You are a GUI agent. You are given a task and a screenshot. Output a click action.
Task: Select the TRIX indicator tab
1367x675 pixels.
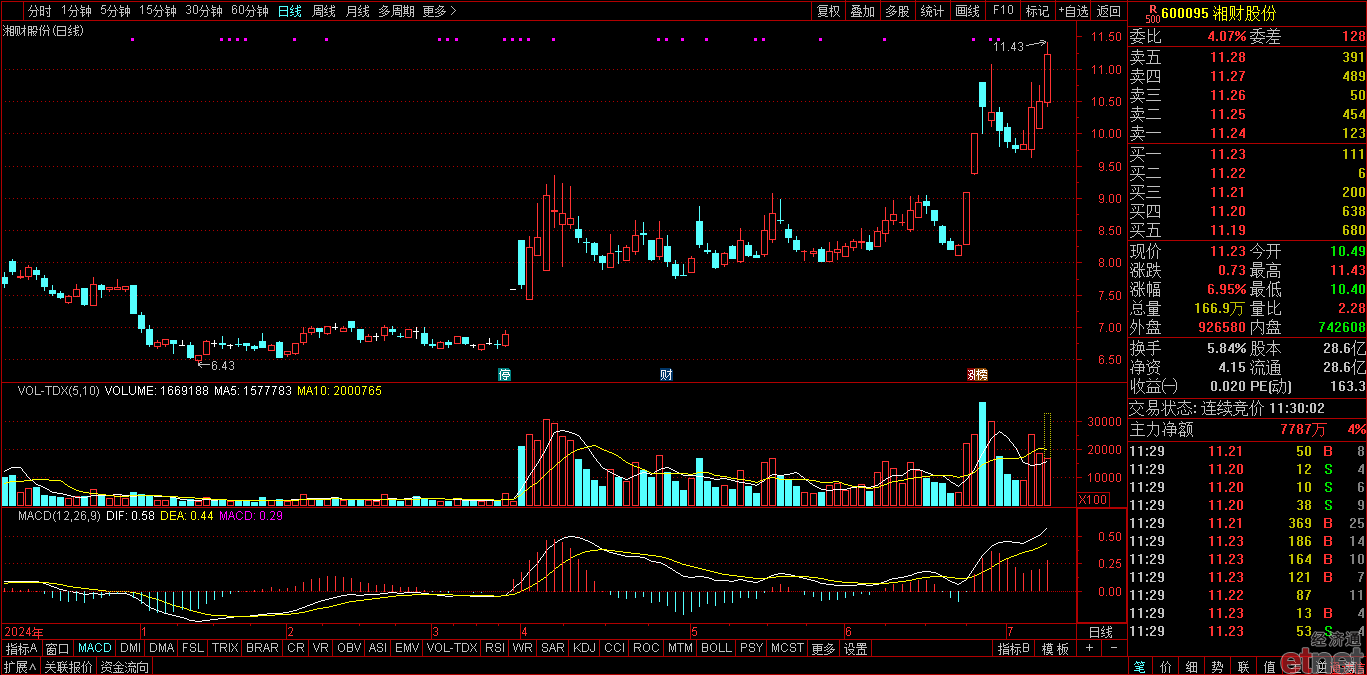pos(225,649)
